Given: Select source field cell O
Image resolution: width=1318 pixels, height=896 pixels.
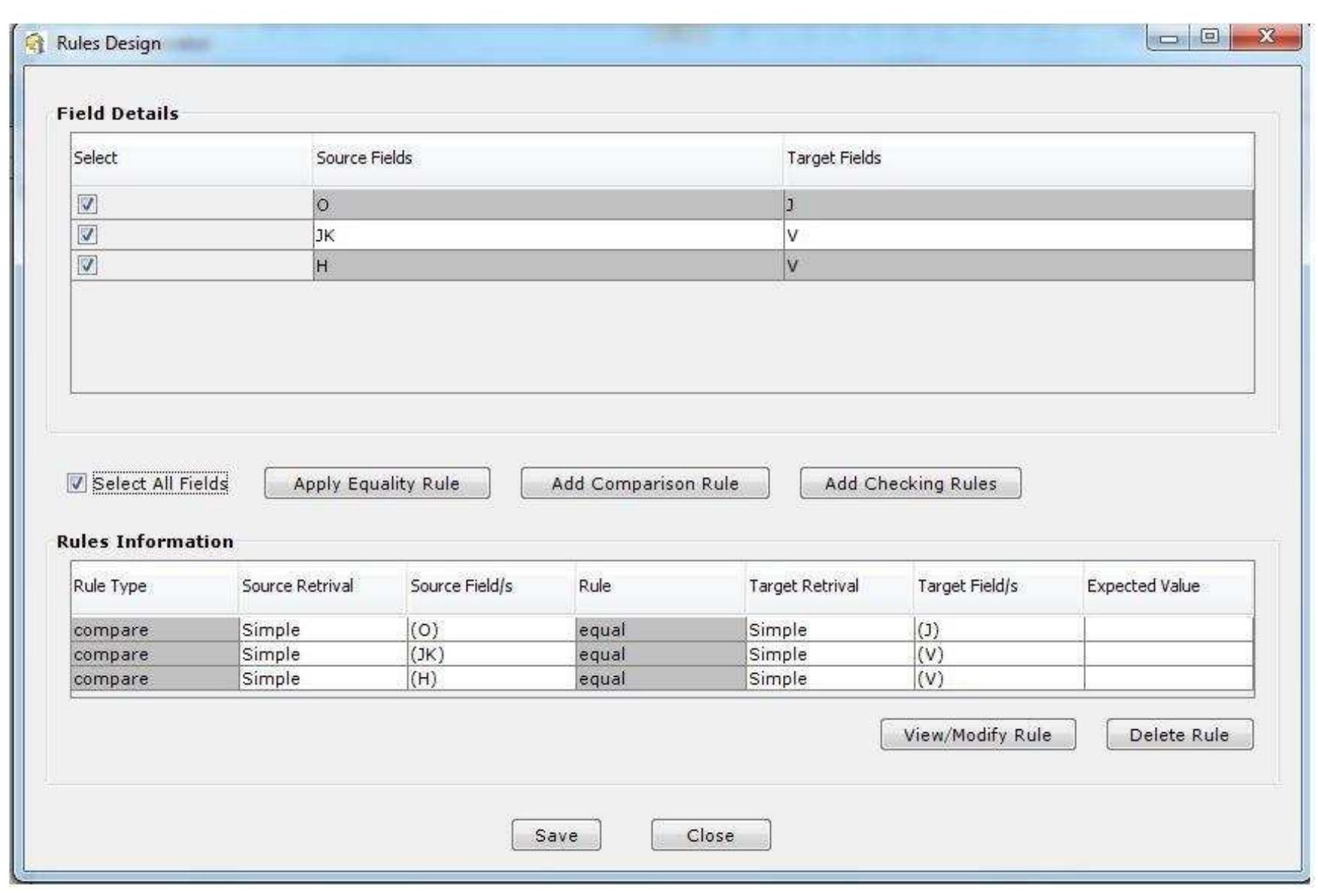Looking at the screenshot, I should 548,205.
